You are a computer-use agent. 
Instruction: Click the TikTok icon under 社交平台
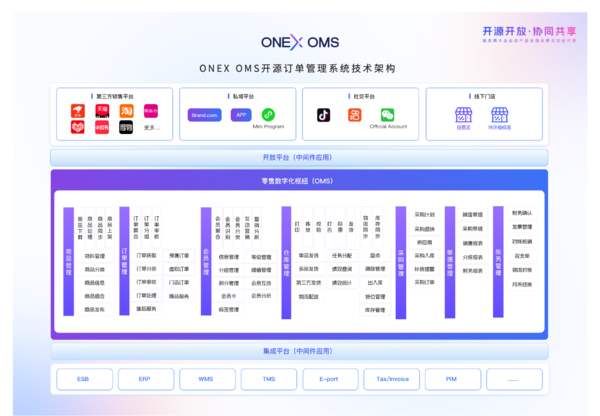click(x=324, y=115)
